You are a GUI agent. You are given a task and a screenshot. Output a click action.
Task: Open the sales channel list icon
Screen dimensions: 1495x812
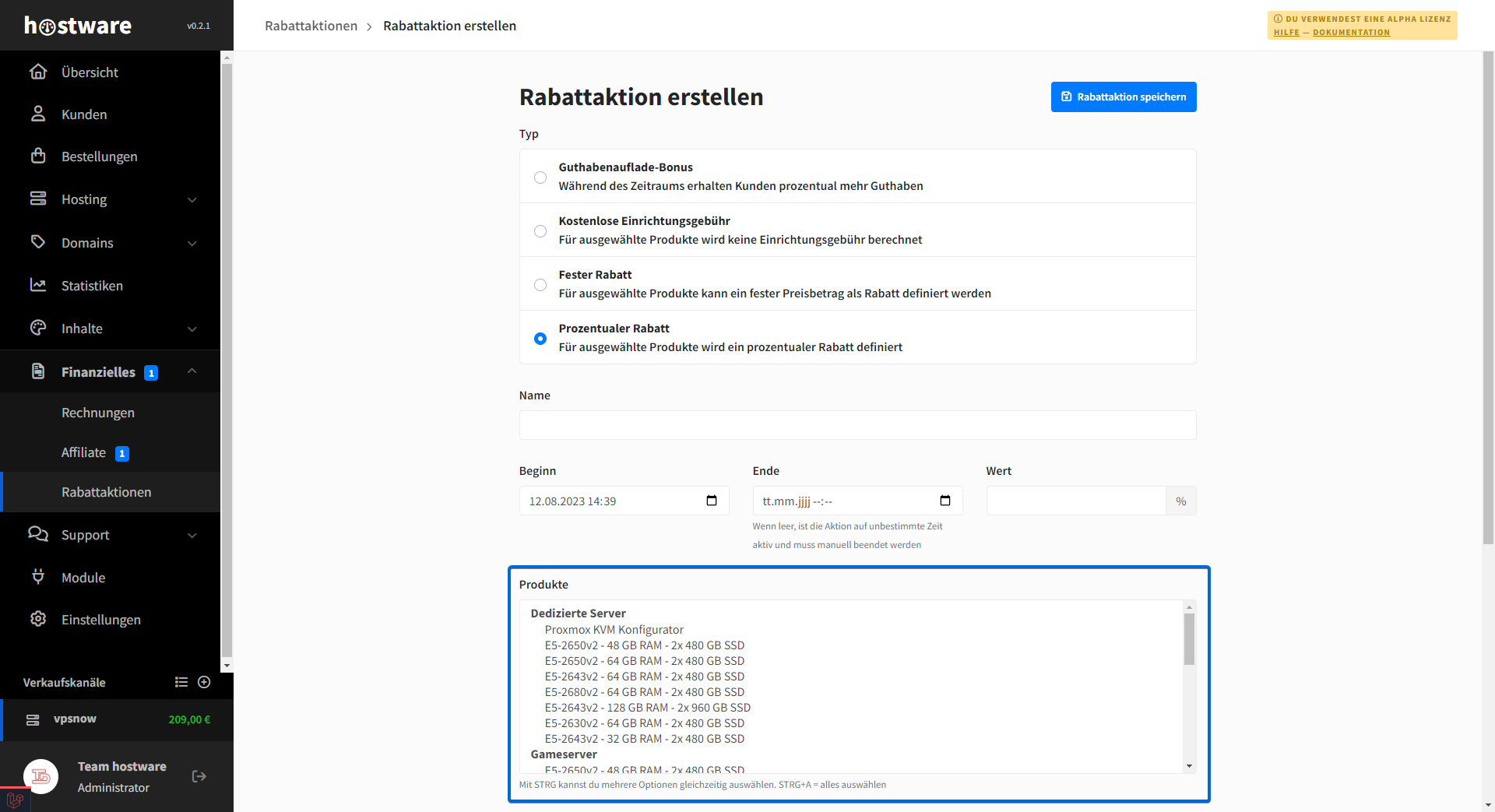[x=181, y=682]
